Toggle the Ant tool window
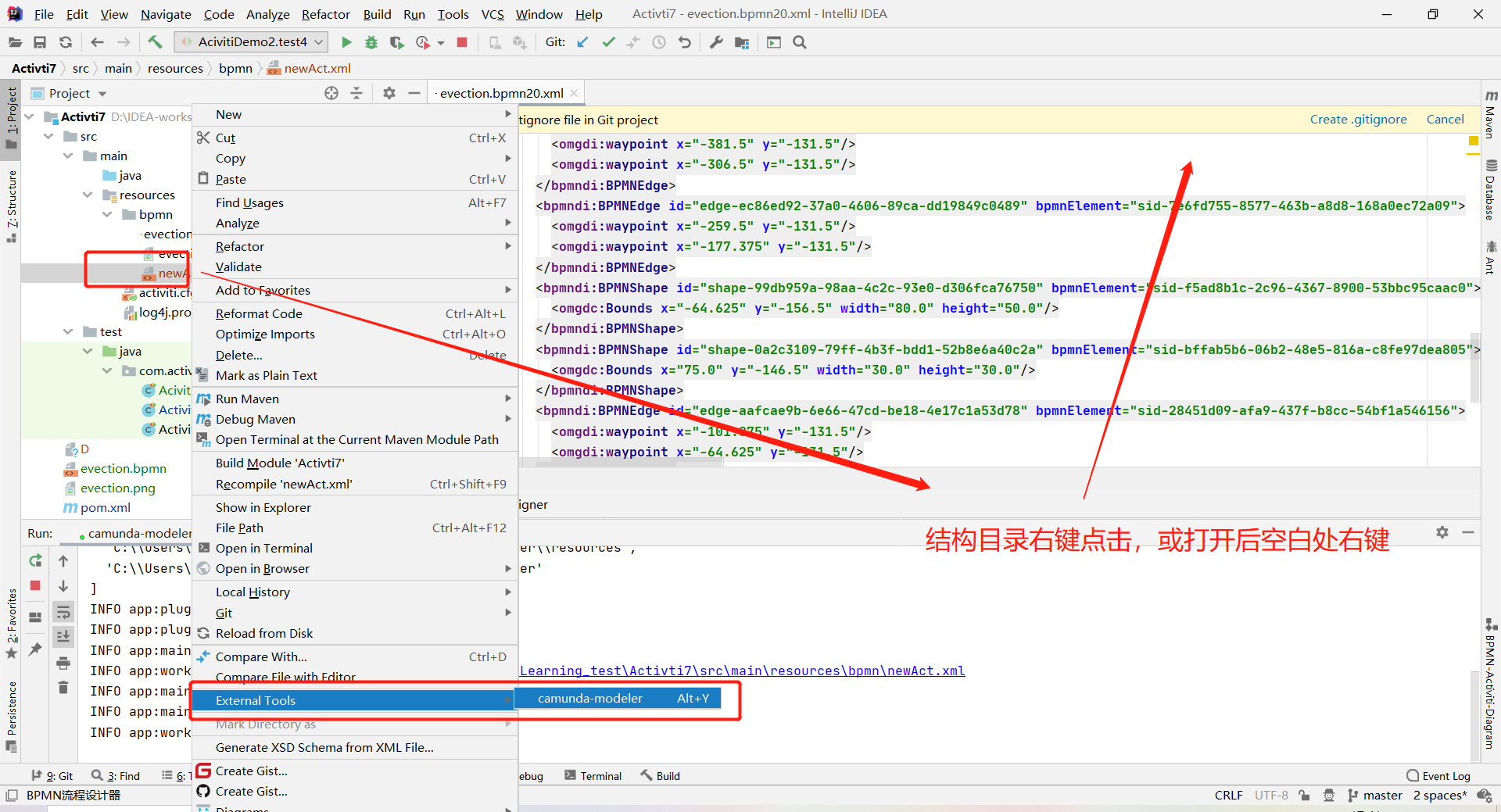This screenshot has height=812, width=1501. (1491, 258)
